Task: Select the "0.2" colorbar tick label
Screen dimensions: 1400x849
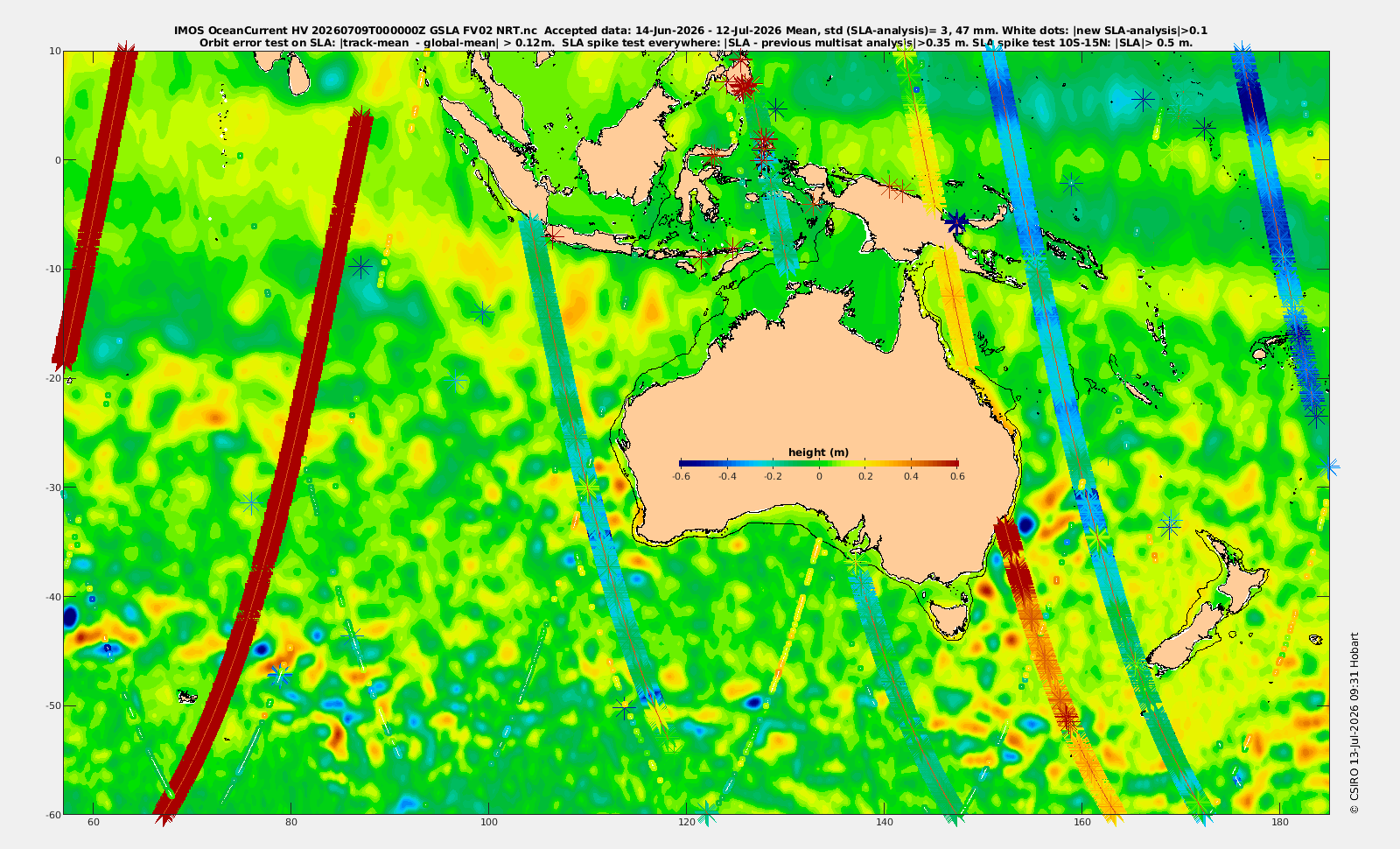Action: 865,476
